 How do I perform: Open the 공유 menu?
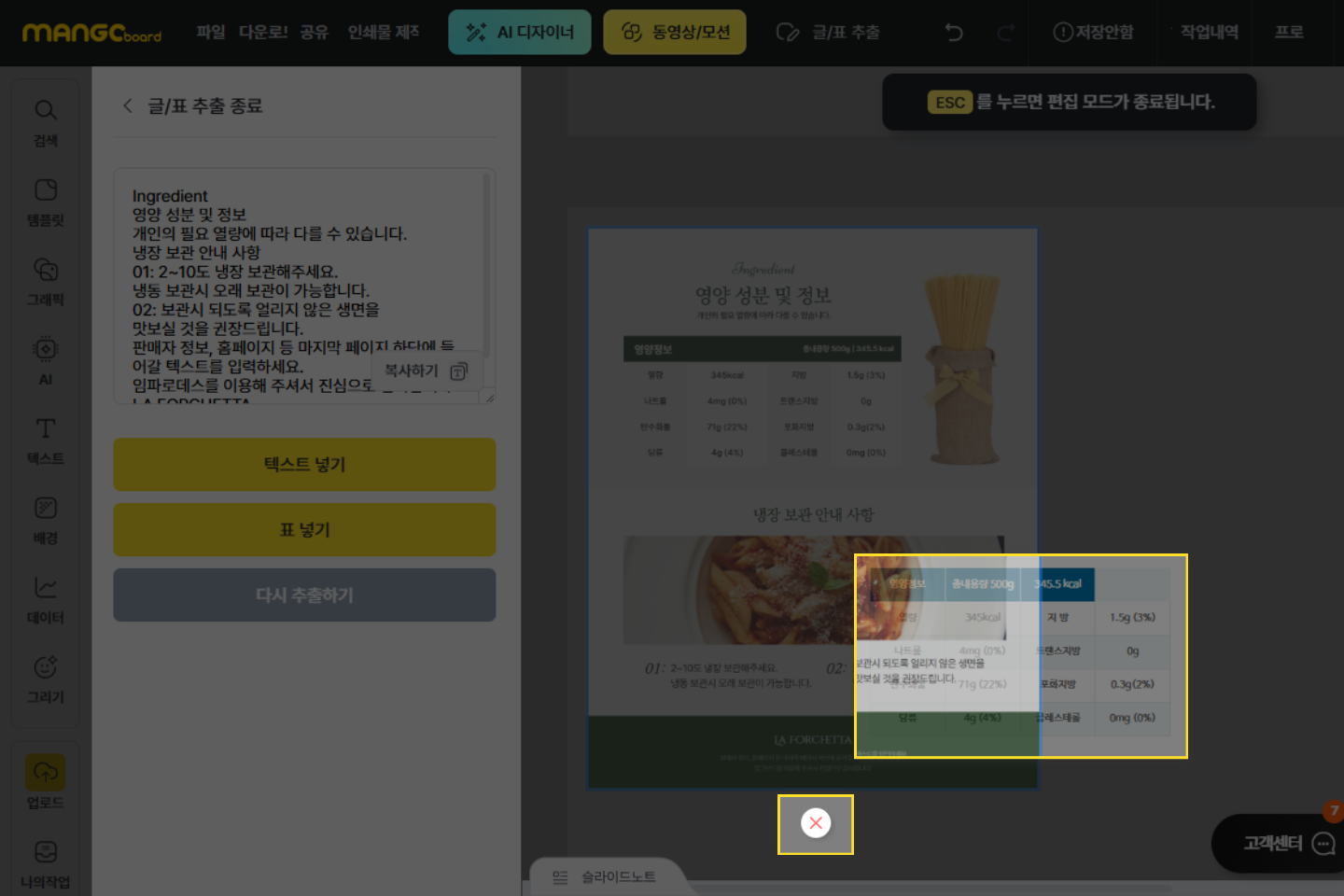315,33
